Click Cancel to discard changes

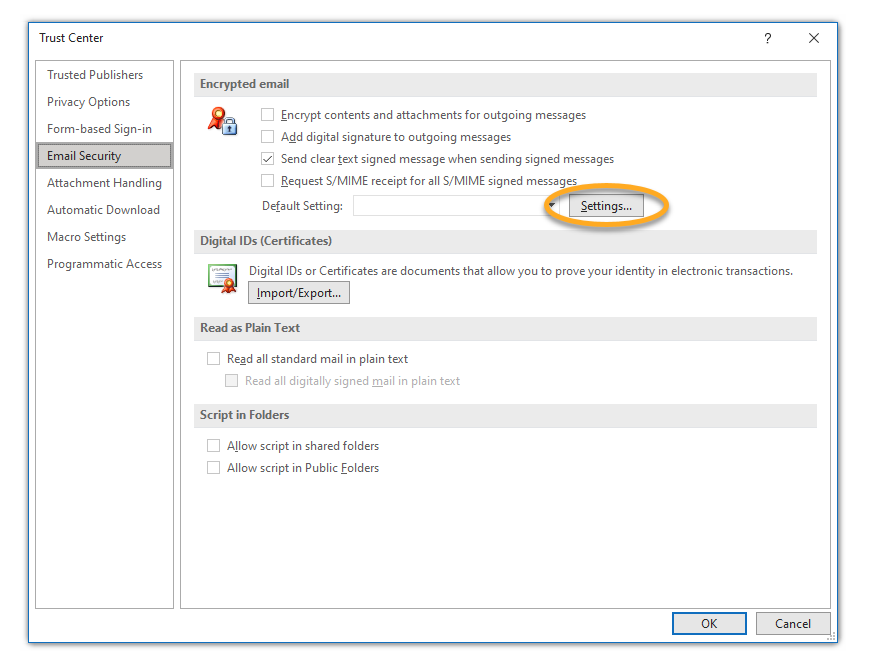793,623
